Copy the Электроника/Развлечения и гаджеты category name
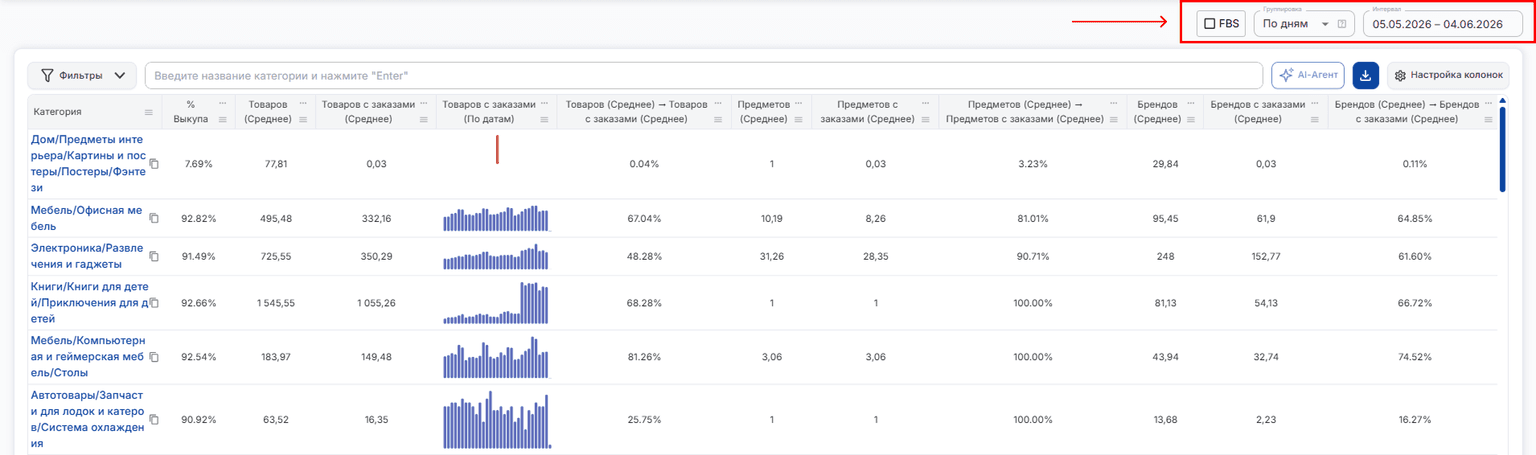This screenshot has width=1536, height=455. (154, 256)
